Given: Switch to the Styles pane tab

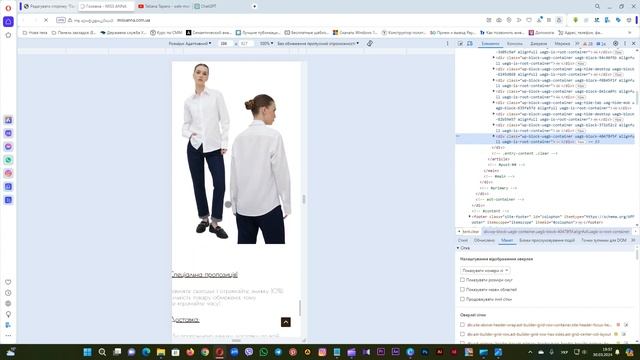Looking at the screenshot, I should (x=463, y=240).
